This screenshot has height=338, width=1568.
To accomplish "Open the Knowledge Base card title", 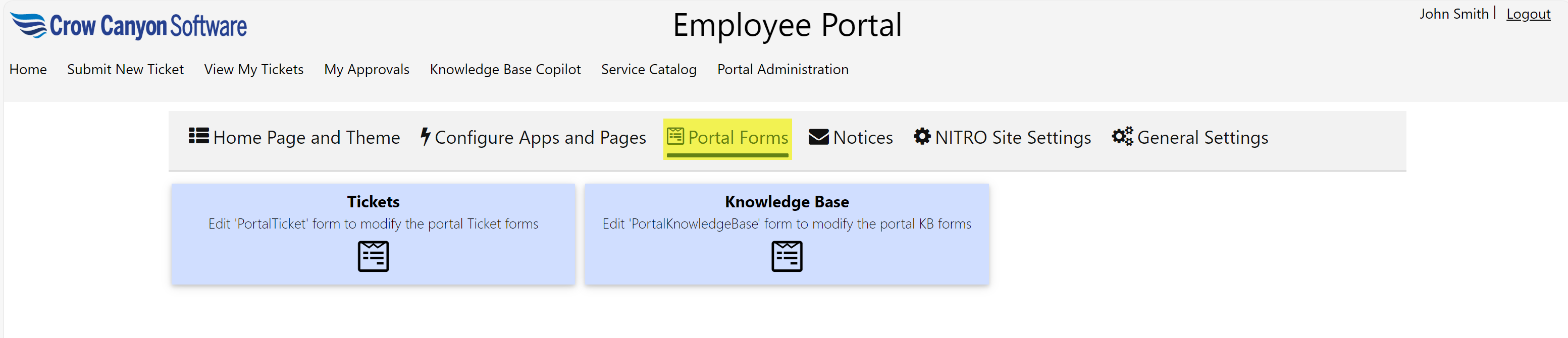I will 787,202.
